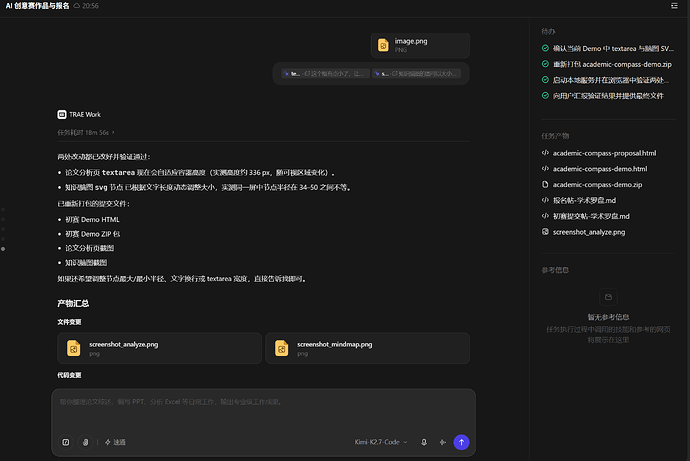Open the Kimi-K2.7-Code model dropdown

pos(381,442)
